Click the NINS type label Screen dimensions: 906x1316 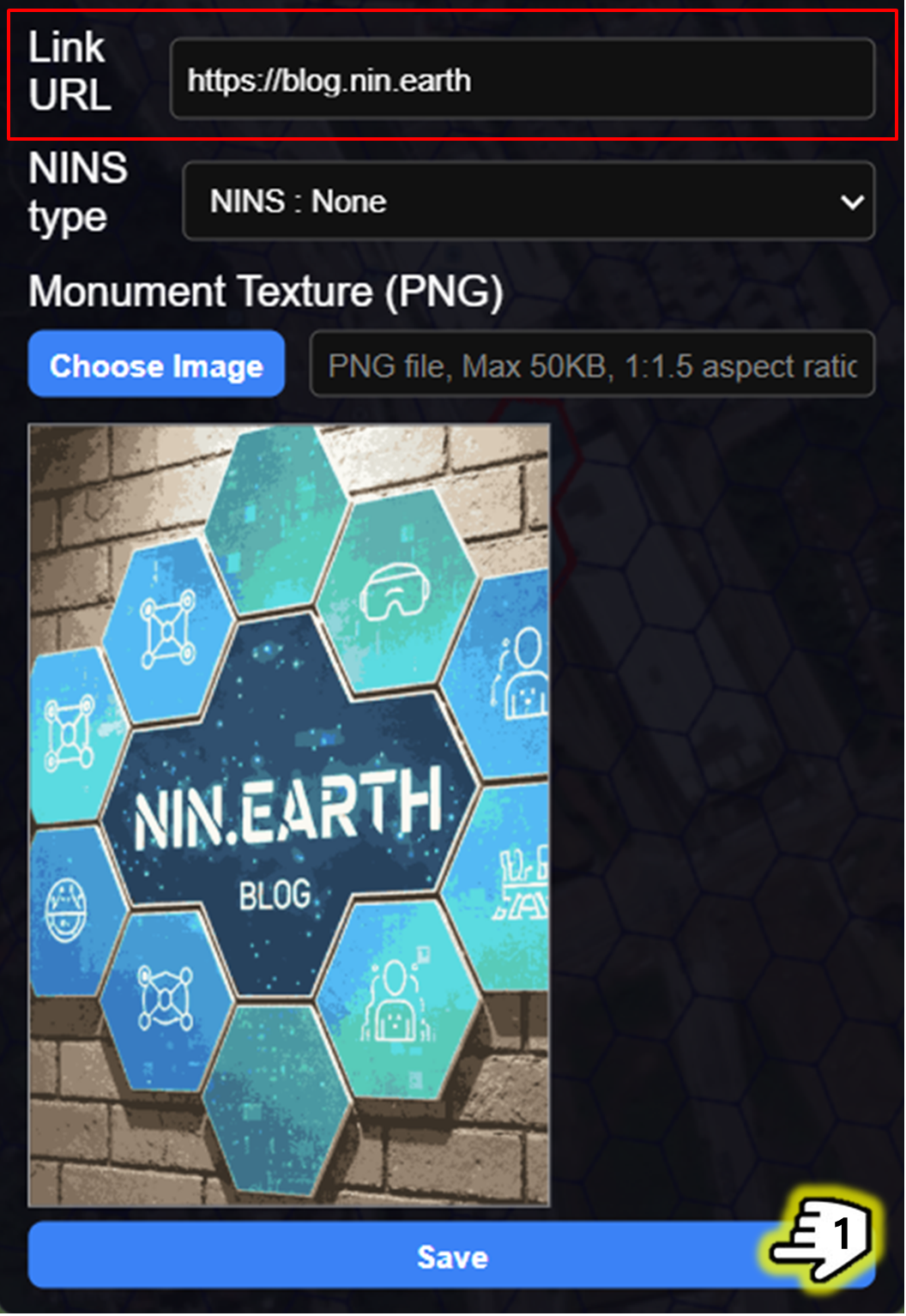tap(77, 193)
